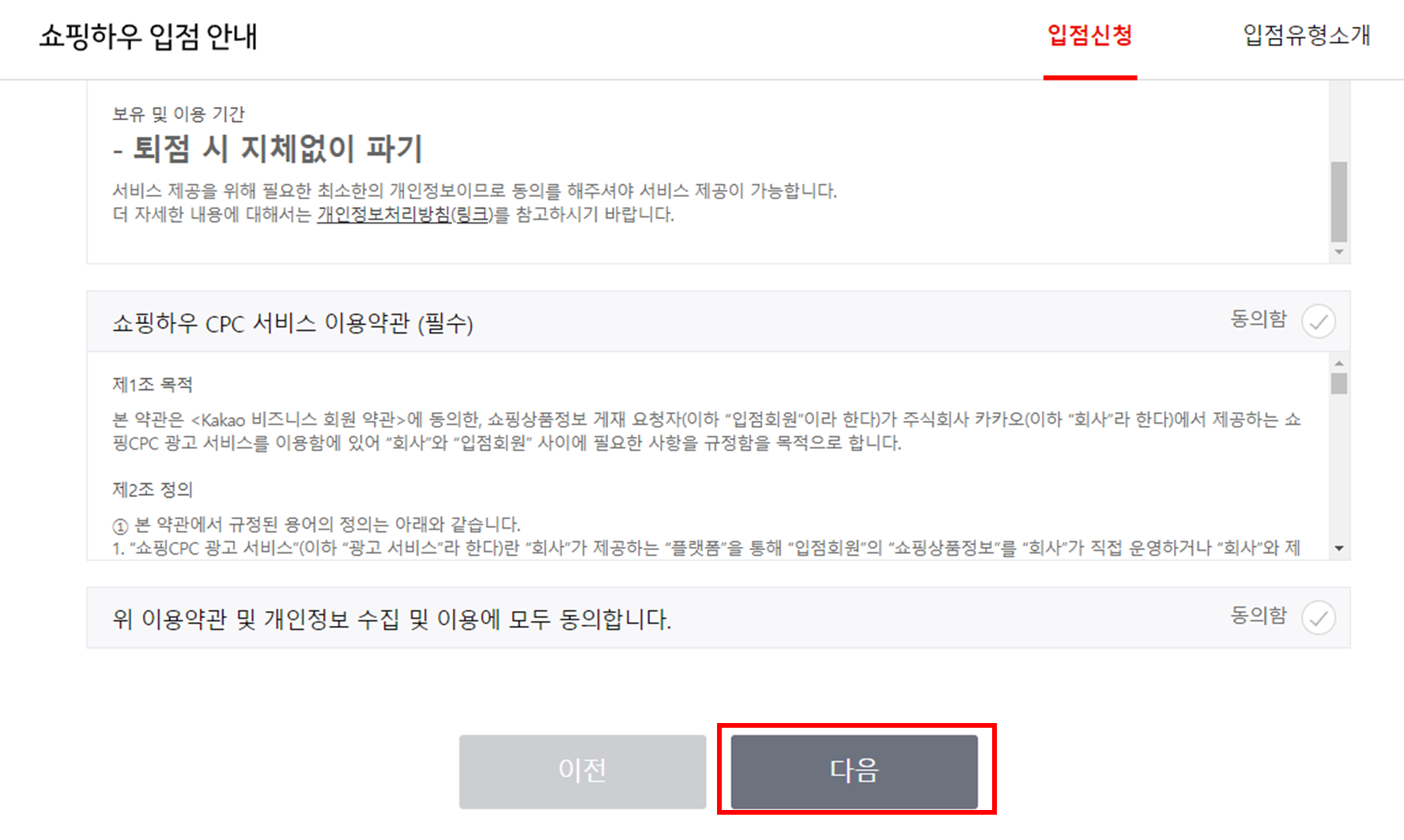This screenshot has width=1404, height=840.
Task: Check the agree-to-all terms circle
Action: (1319, 618)
